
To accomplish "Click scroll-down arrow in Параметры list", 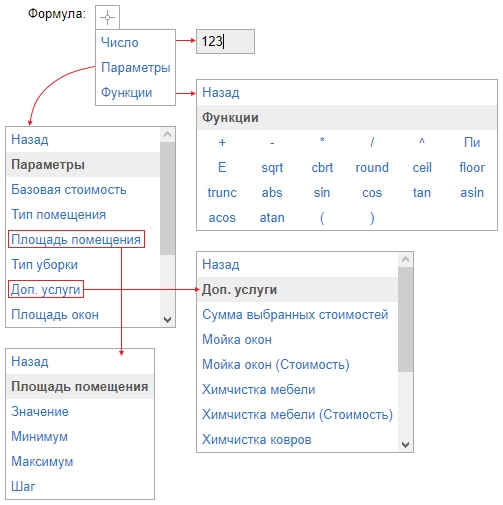I will (167, 319).
